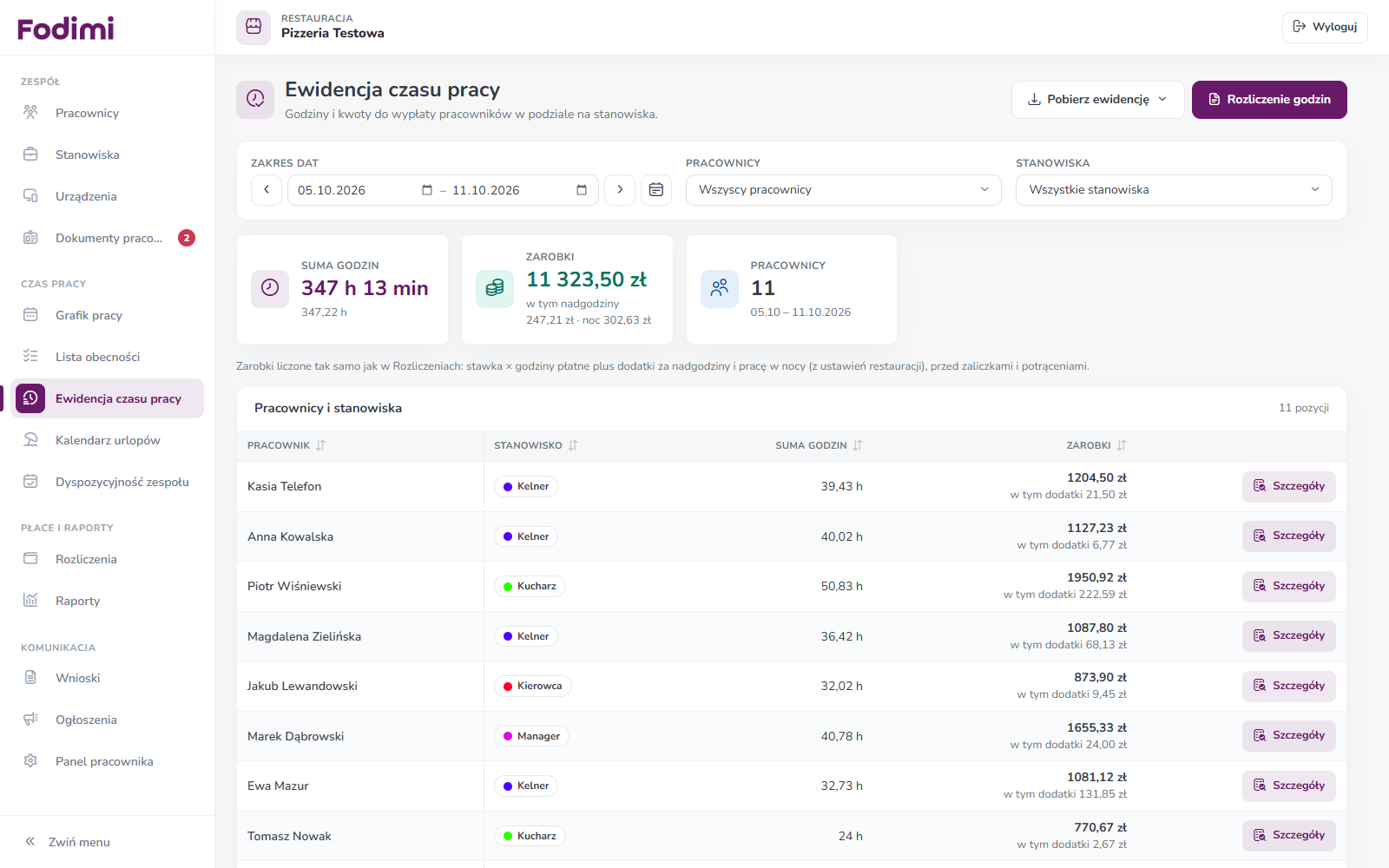Click the Rozliczenia wallet icon
Screen dimensions: 1389x868
(x=30, y=559)
